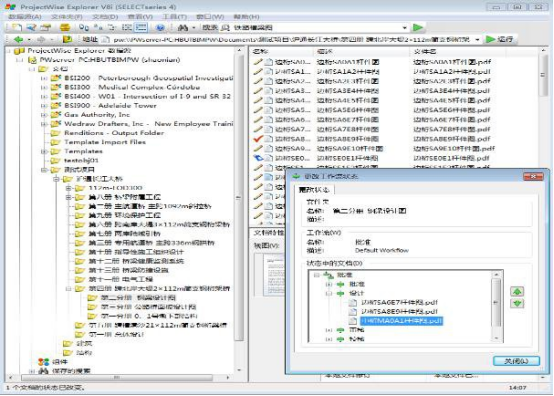The image size is (554, 396).
Task: Expand the BSI300 Medical Complex folder
Action: (44, 87)
